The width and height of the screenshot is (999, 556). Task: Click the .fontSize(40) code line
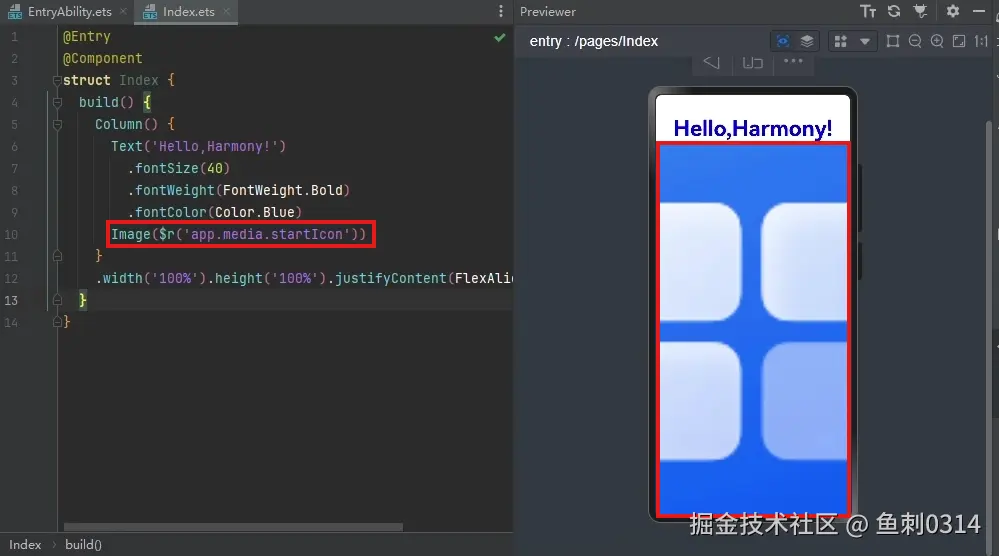[178, 168]
